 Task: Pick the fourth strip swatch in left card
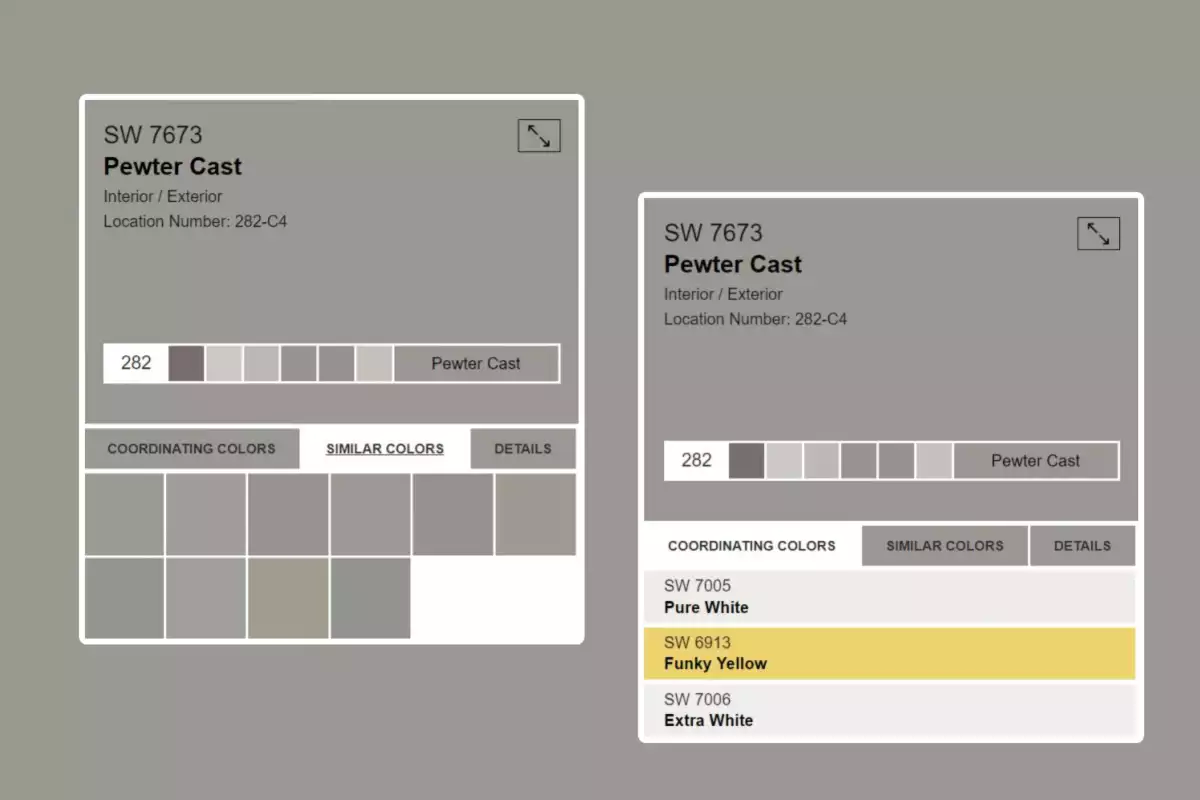pos(299,363)
